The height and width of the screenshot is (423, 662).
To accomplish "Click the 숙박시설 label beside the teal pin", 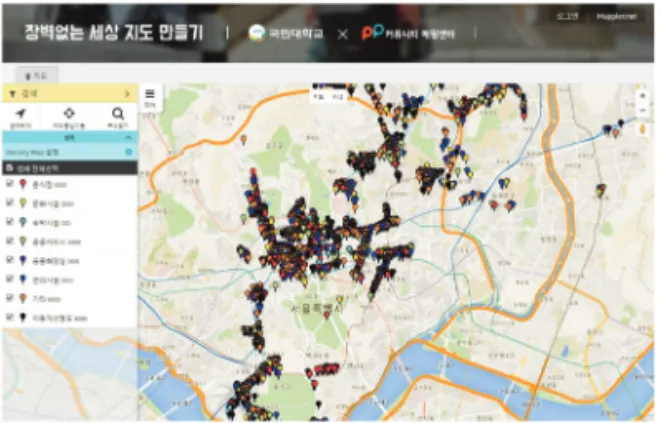I will (52, 222).
